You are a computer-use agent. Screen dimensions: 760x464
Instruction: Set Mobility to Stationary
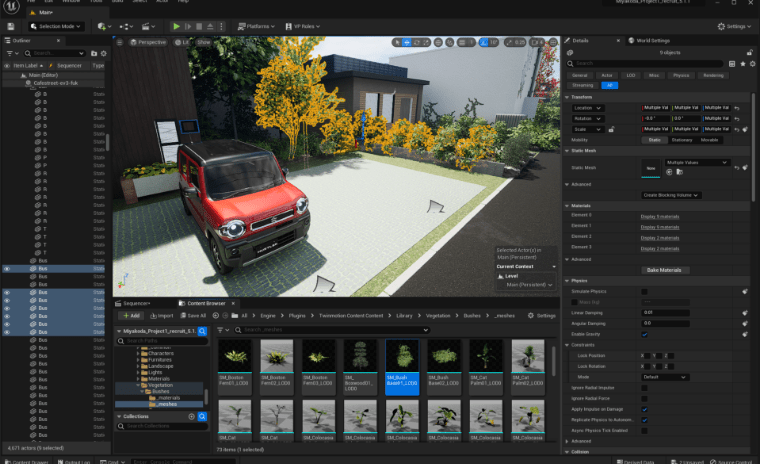tap(681, 140)
